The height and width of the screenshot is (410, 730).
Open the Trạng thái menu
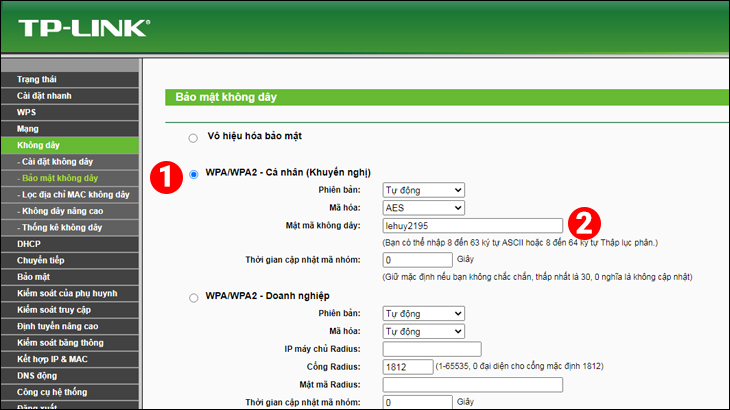(70, 79)
